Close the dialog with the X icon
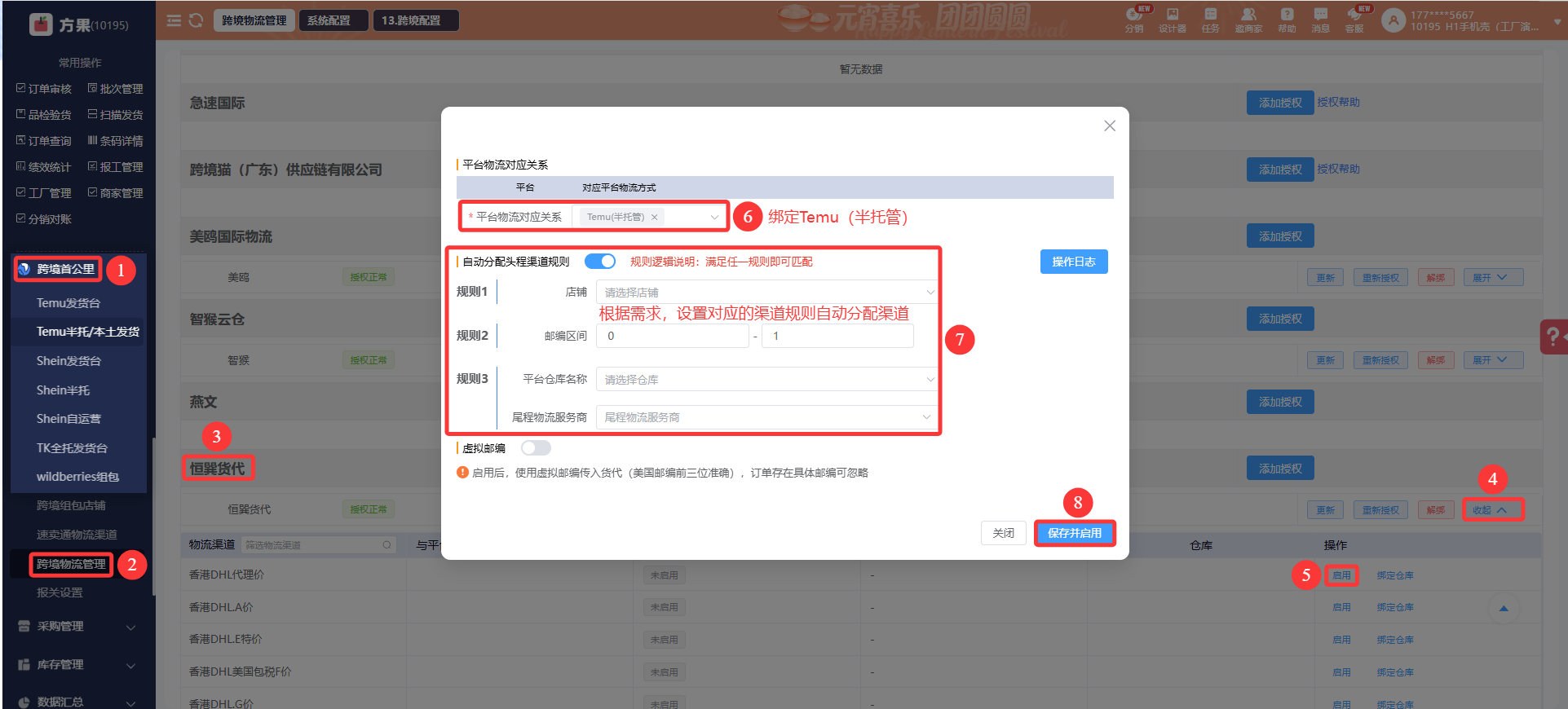 (x=1109, y=126)
